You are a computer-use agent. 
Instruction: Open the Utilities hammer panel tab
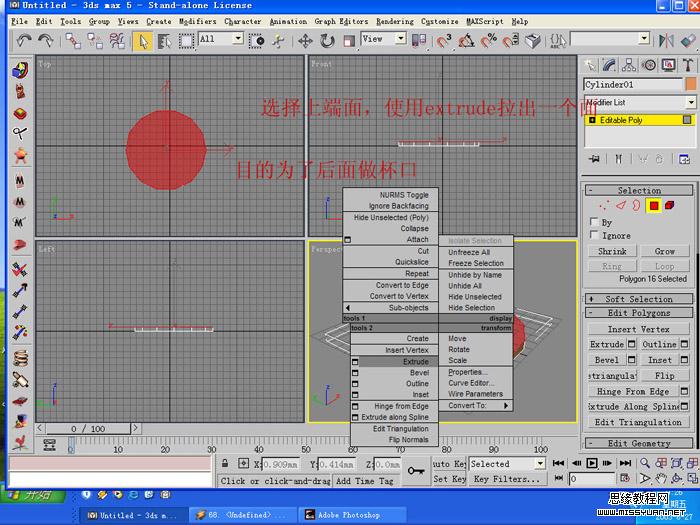pos(688,66)
